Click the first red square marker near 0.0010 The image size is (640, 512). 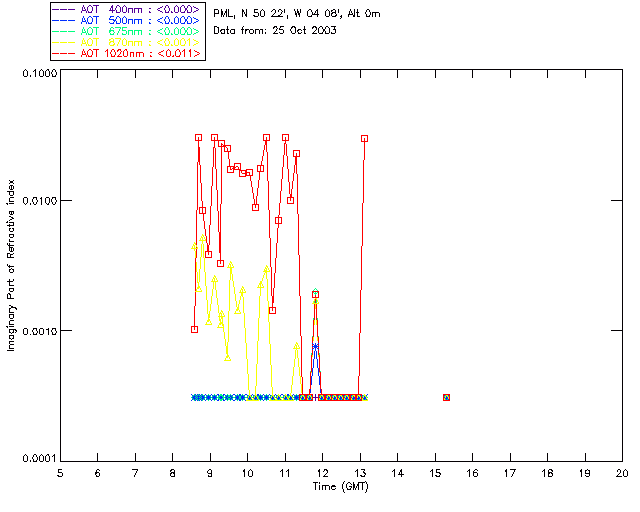(195, 329)
